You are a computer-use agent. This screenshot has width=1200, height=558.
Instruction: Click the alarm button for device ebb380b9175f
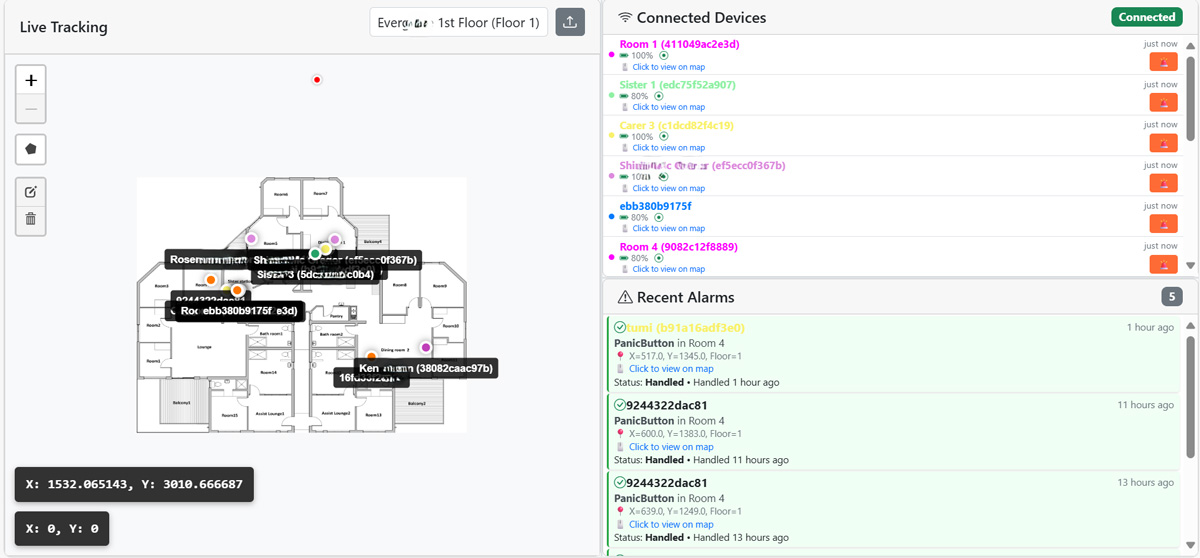tap(1163, 224)
